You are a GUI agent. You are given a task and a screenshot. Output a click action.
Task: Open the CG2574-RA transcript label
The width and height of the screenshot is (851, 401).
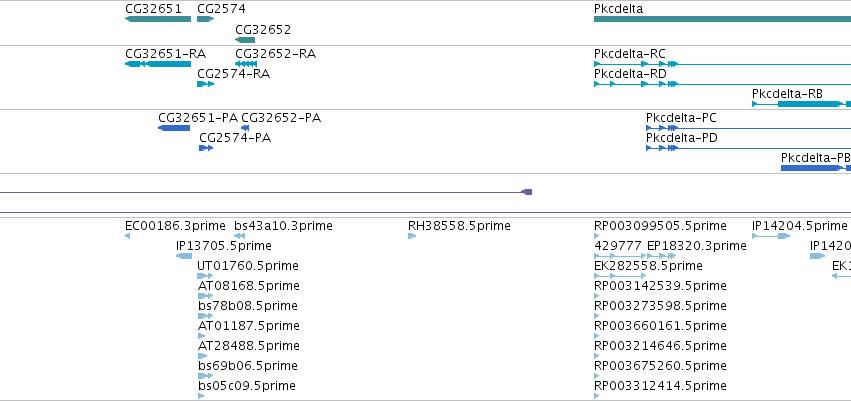[x=233, y=74]
